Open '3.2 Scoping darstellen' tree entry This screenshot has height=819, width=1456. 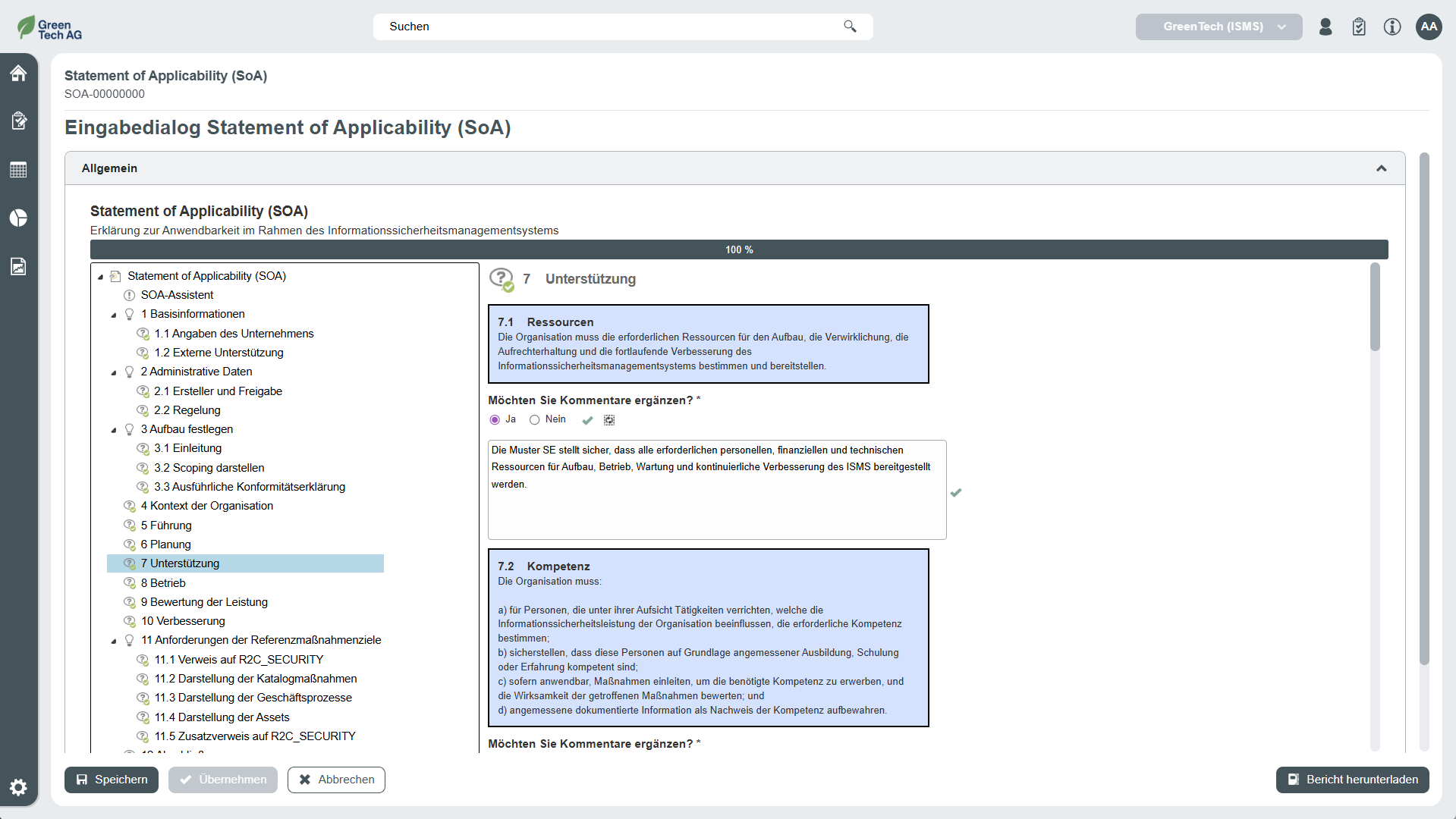(209, 468)
